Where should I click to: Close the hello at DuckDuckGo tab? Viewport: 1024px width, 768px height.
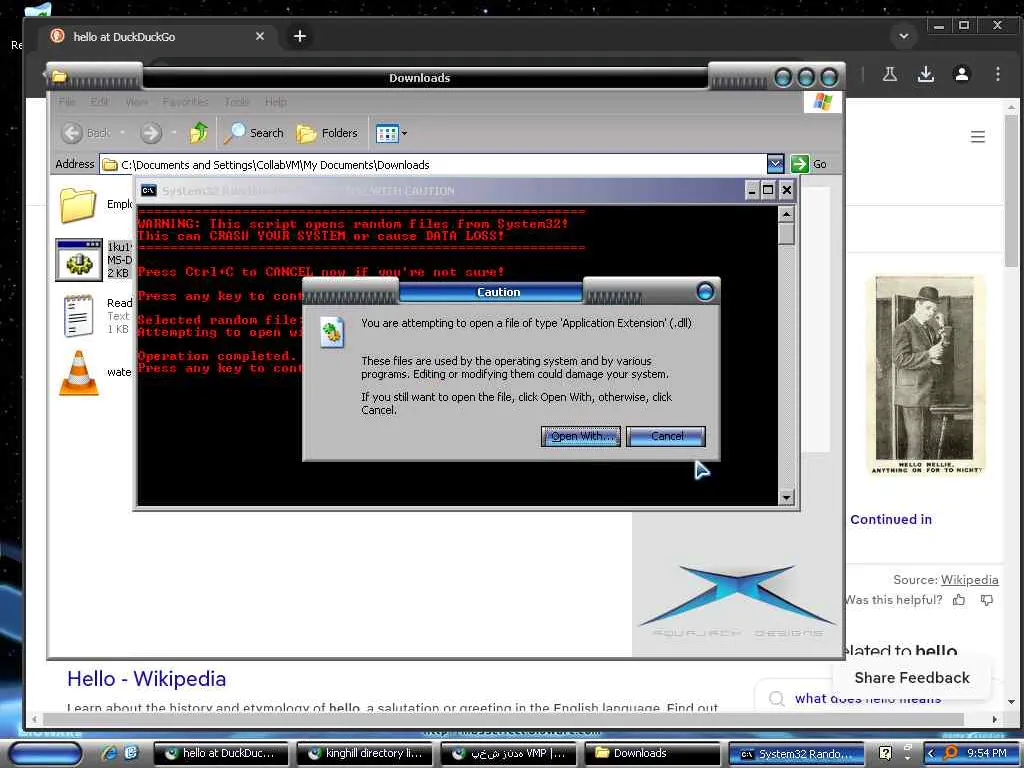260,36
